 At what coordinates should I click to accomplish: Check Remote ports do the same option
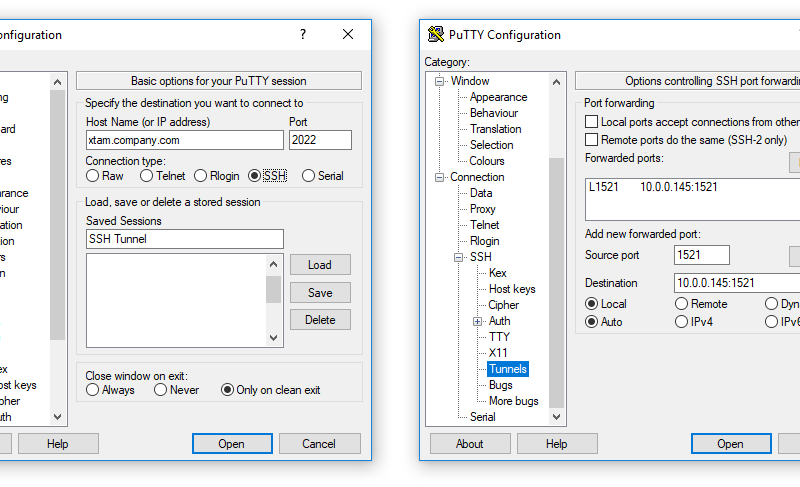coord(592,140)
